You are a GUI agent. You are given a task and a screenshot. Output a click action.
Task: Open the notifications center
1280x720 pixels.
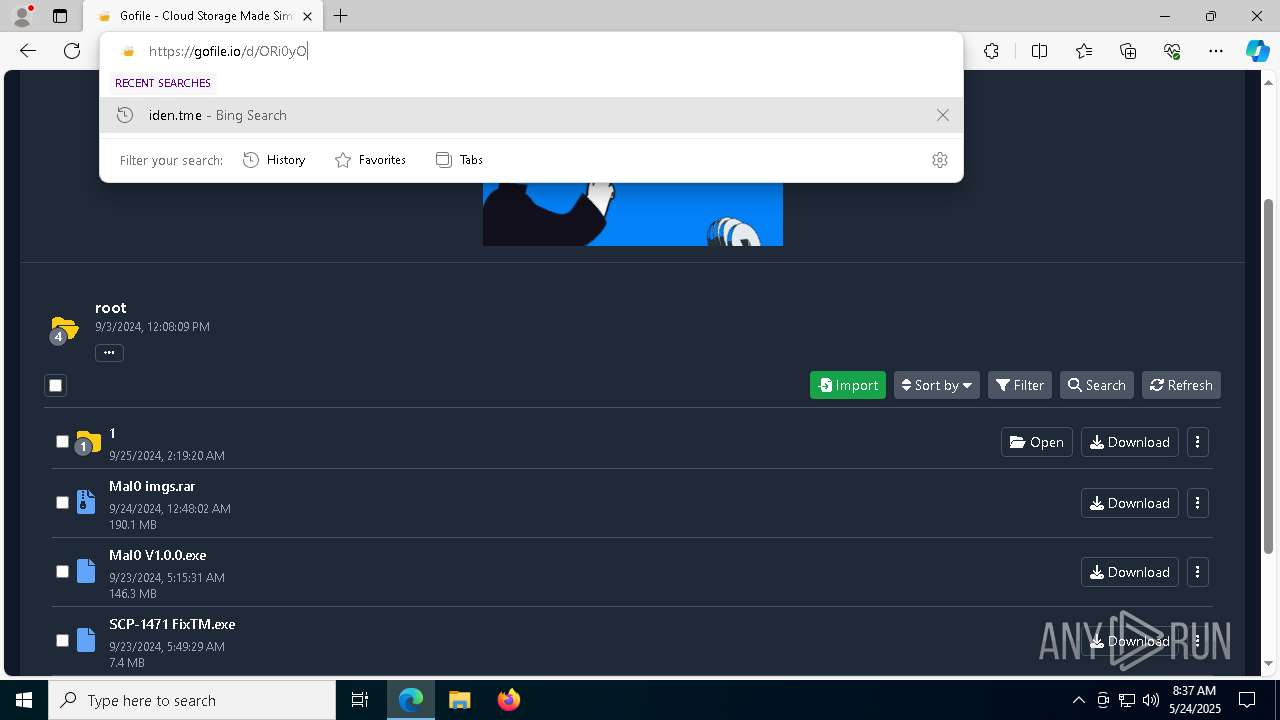tap(1247, 700)
